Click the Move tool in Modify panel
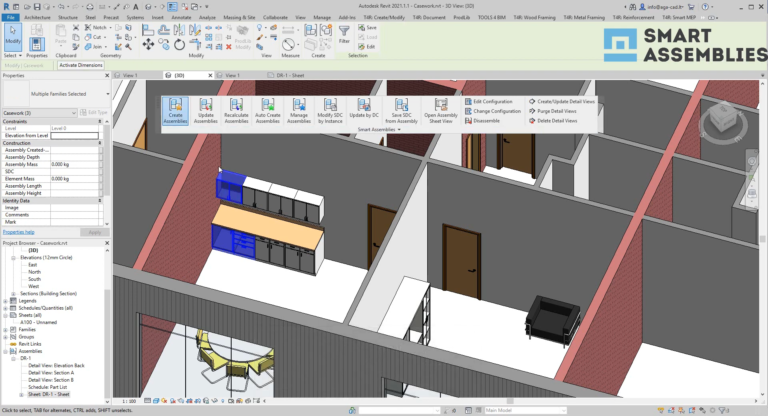 click(148, 45)
